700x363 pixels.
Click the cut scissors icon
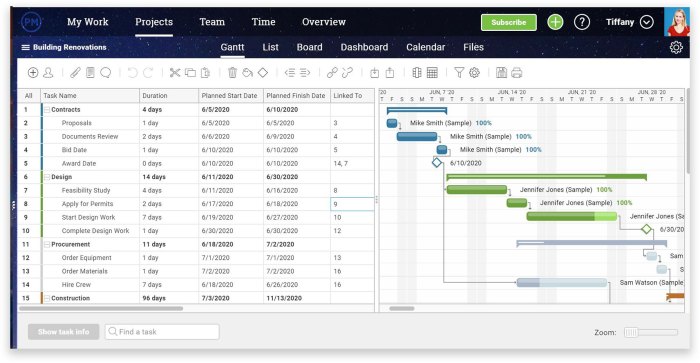tap(175, 72)
